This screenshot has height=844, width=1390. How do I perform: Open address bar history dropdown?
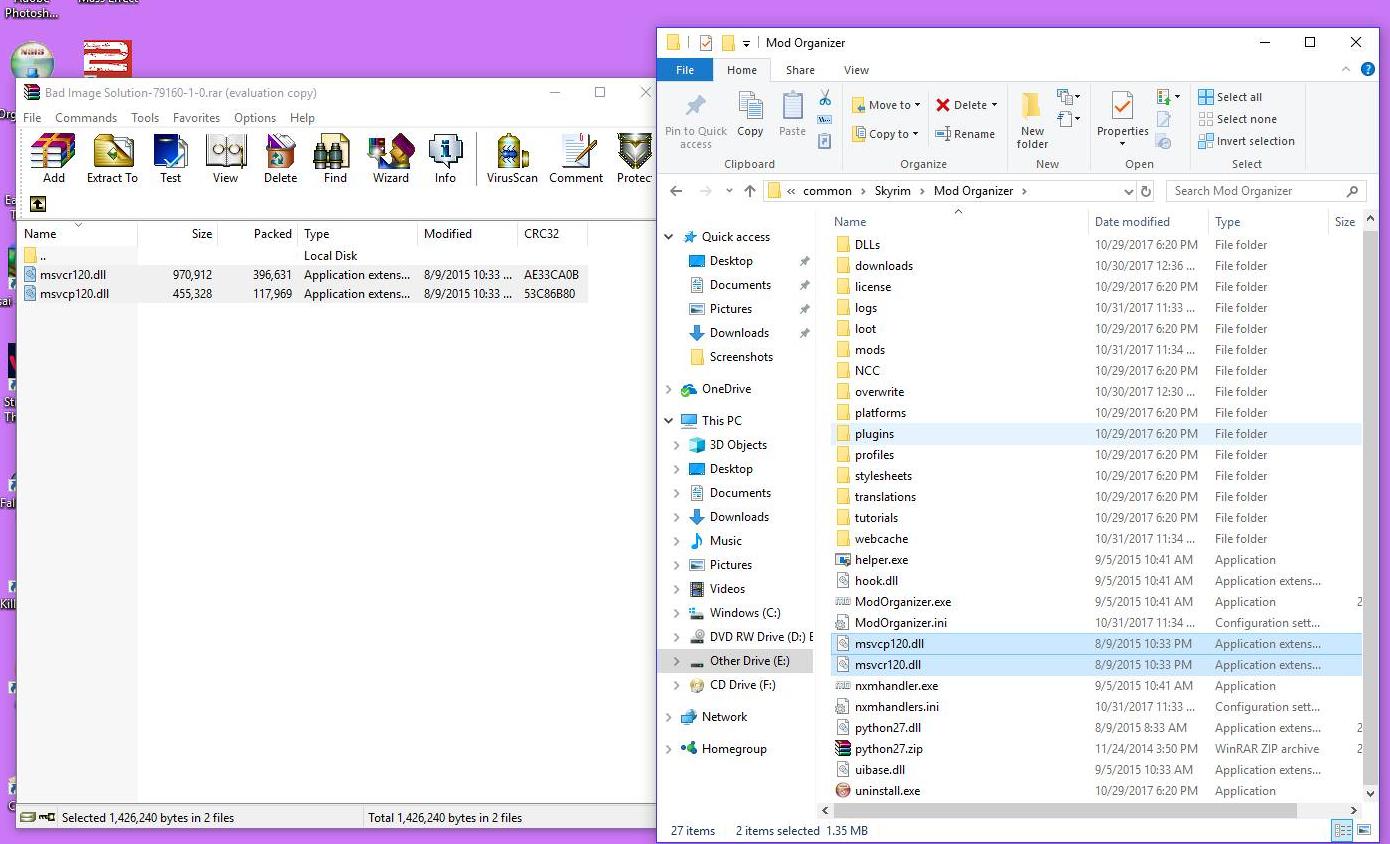pos(1129,191)
